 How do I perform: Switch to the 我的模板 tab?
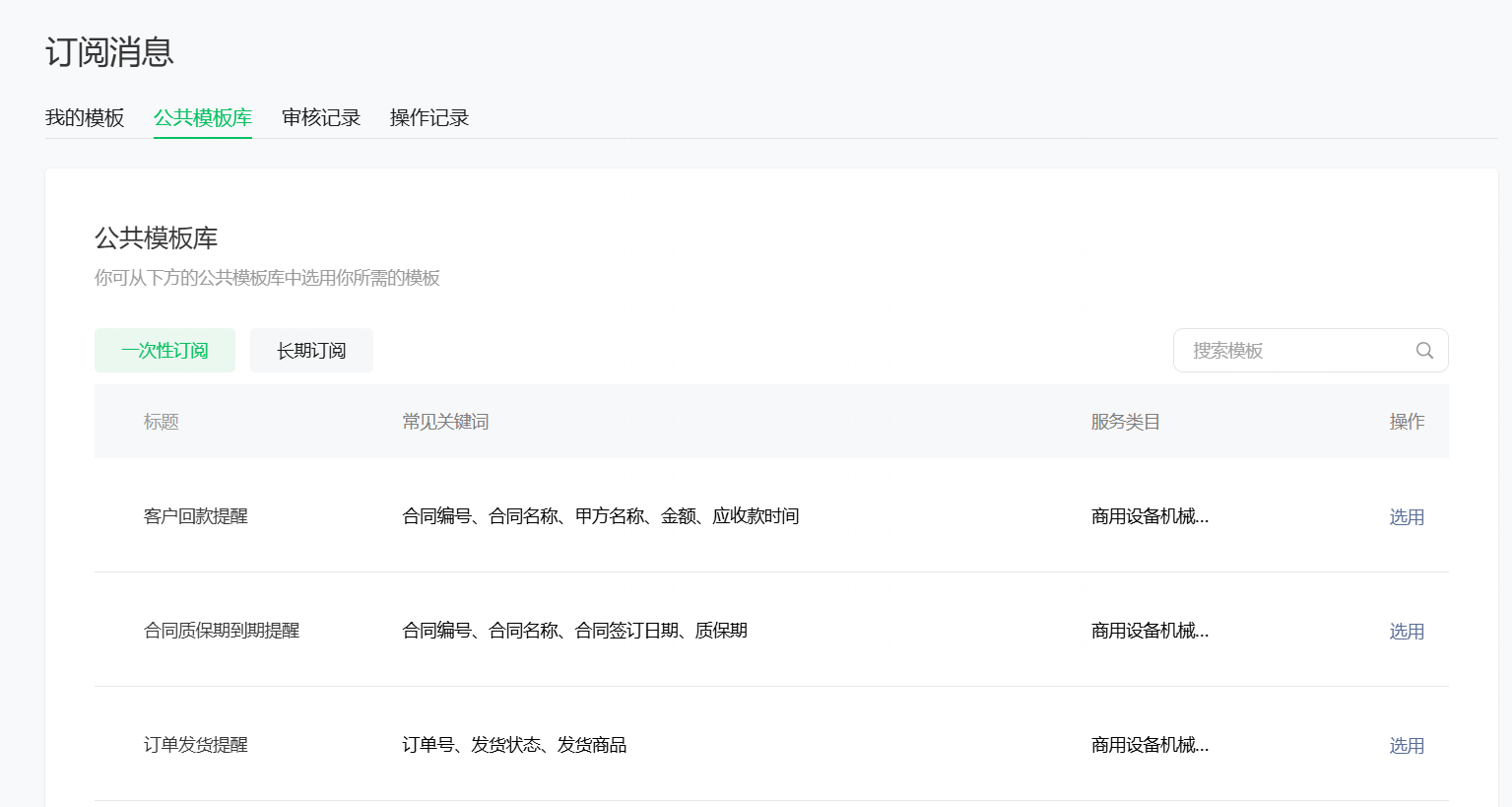(x=84, y=117)
